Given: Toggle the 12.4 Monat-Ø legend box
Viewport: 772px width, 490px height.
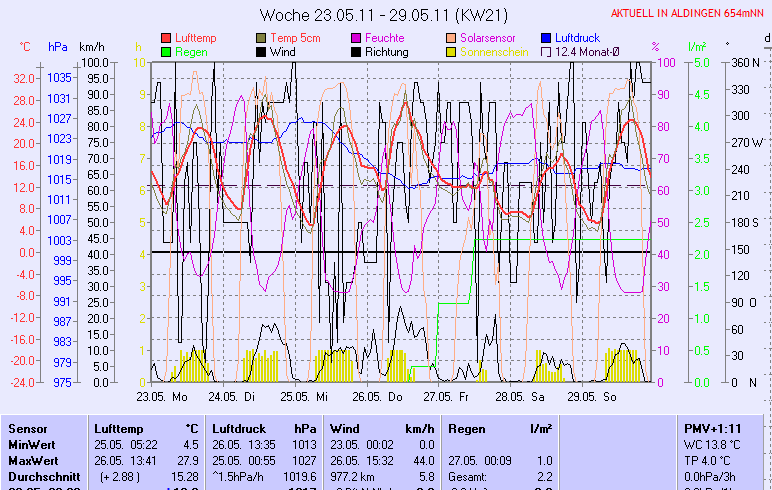Looking at the screenshot, I should [547, 52].
